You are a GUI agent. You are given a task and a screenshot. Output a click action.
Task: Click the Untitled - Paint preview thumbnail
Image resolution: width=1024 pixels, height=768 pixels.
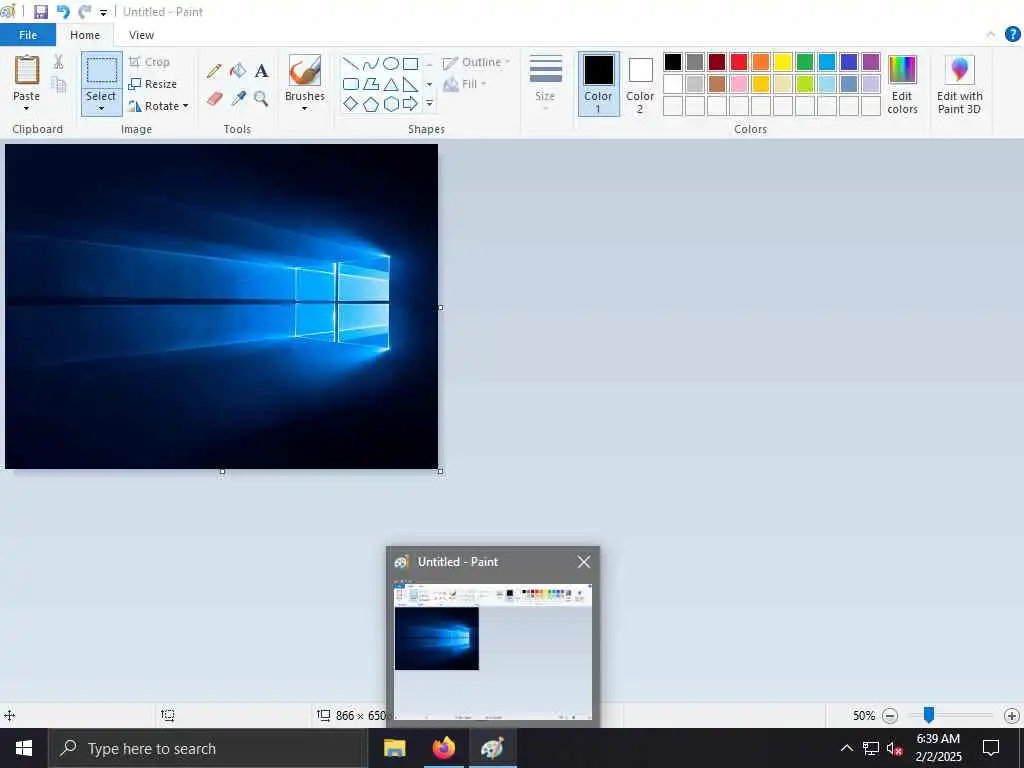coord(493,651)
